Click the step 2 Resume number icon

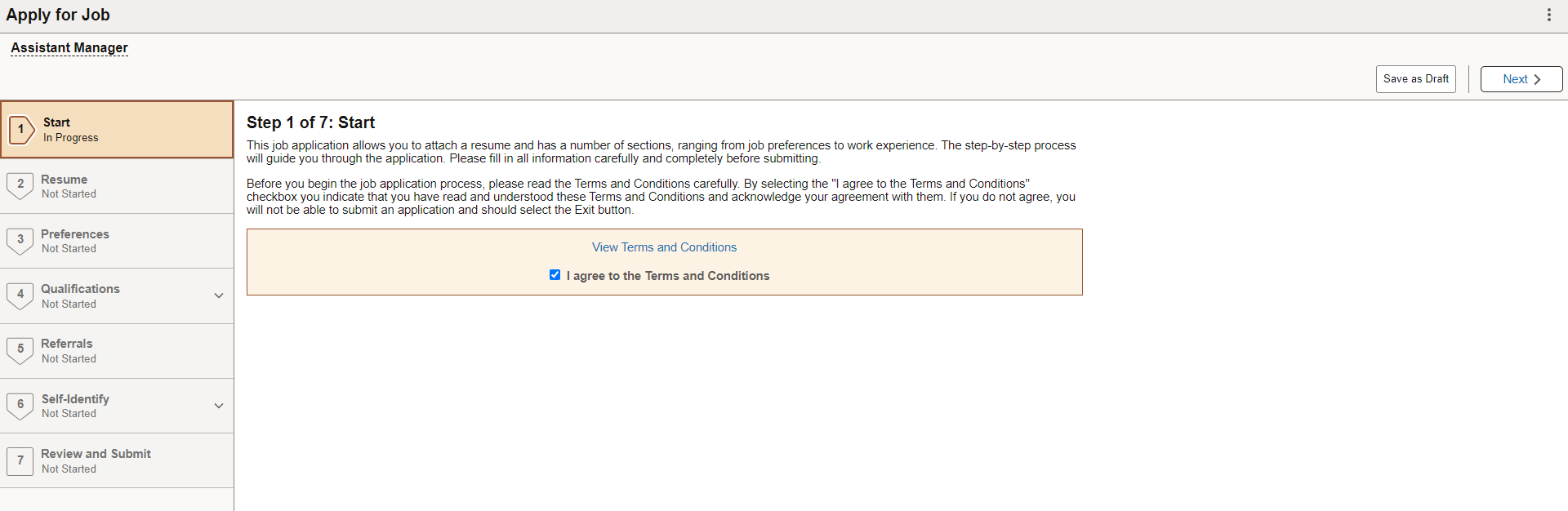[x=20, y=185]
